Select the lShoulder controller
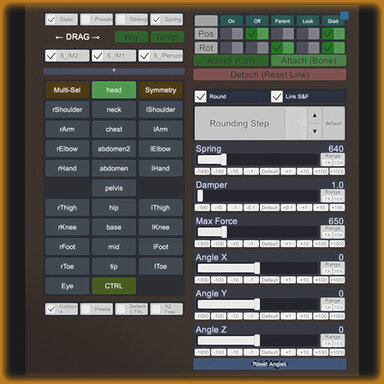The width and height of the screenshot is (384, 384). click(x=161, y=110)
